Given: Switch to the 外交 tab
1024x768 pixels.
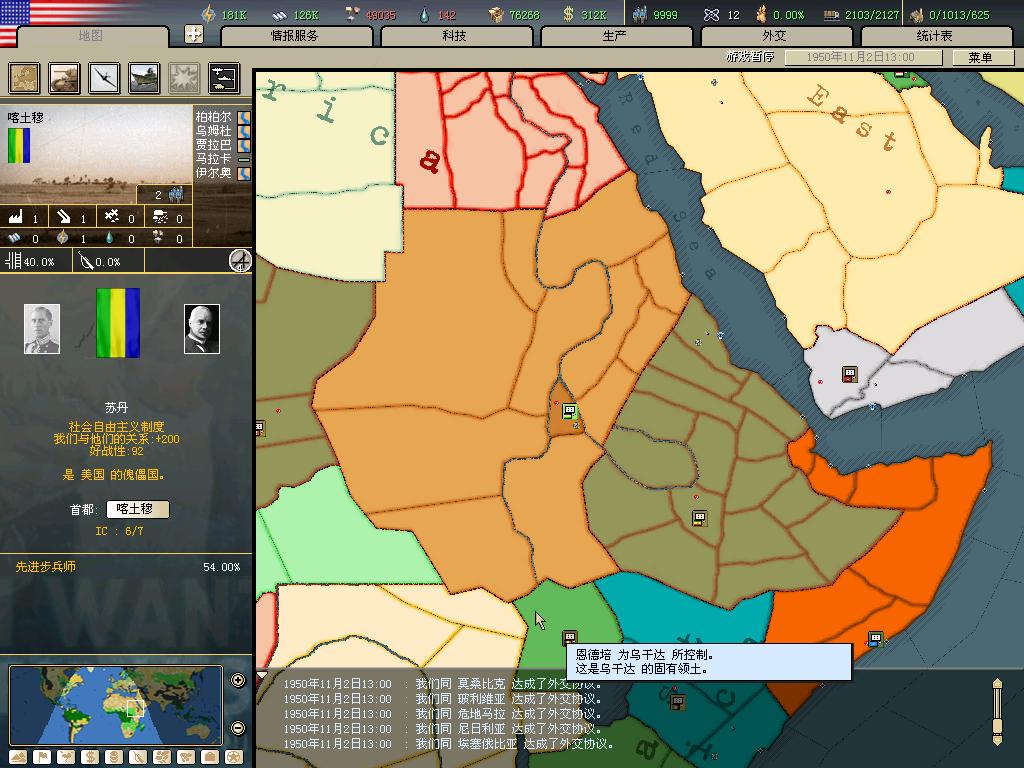Looking at the screenshot, I should [774, 36].
